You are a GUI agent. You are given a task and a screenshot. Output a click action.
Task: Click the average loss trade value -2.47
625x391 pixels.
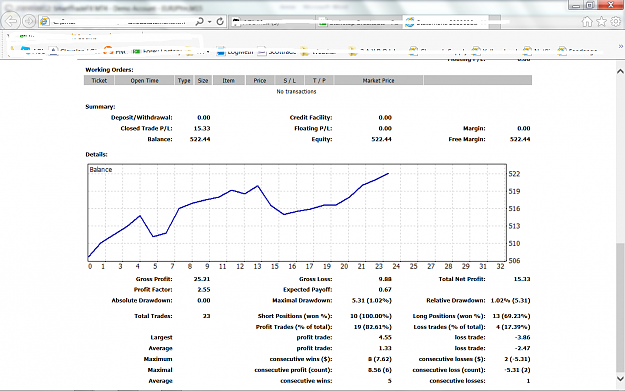tap(523, 348)
